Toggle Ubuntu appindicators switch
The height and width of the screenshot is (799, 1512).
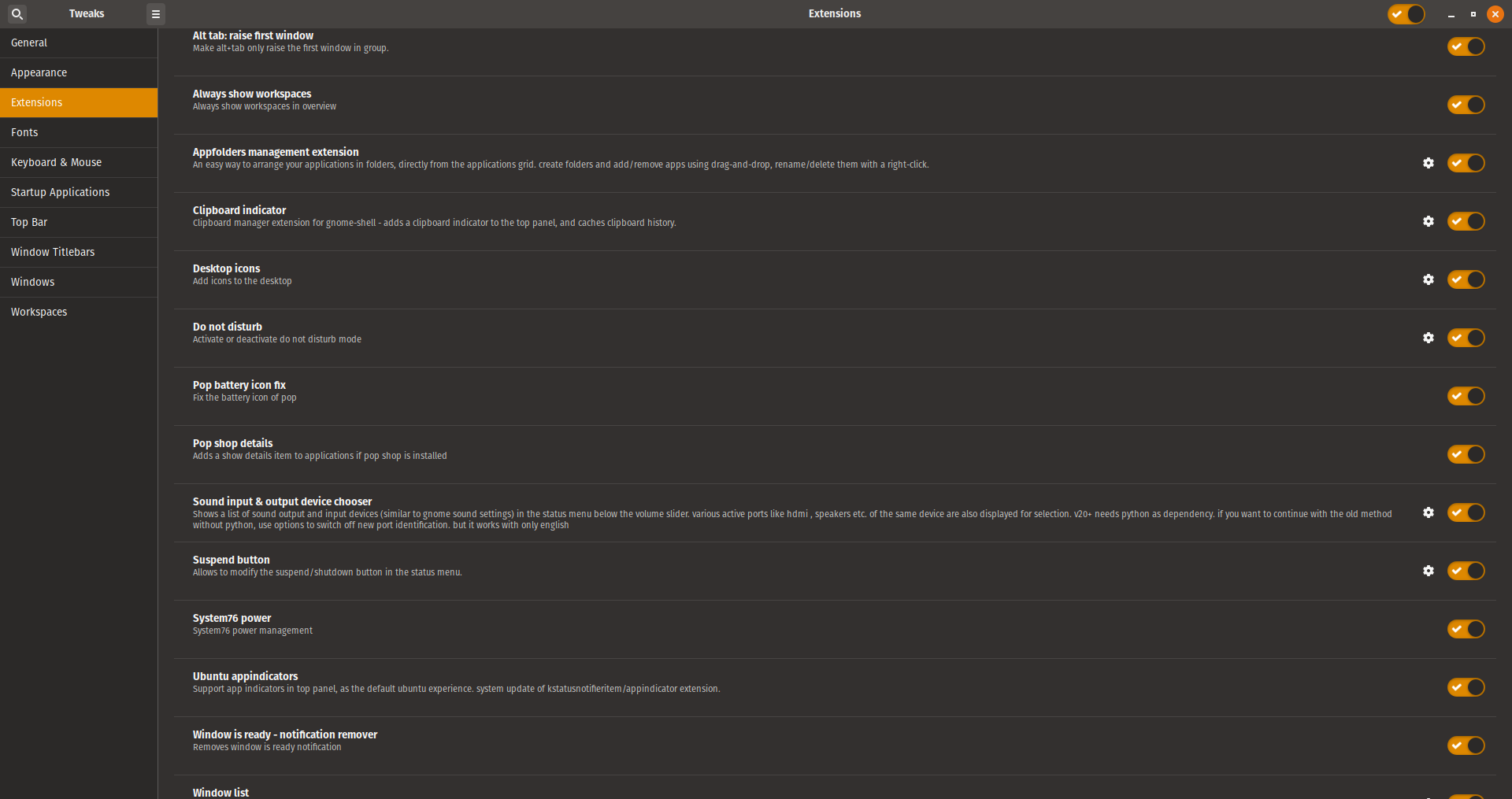click(x=1466, y=687)
